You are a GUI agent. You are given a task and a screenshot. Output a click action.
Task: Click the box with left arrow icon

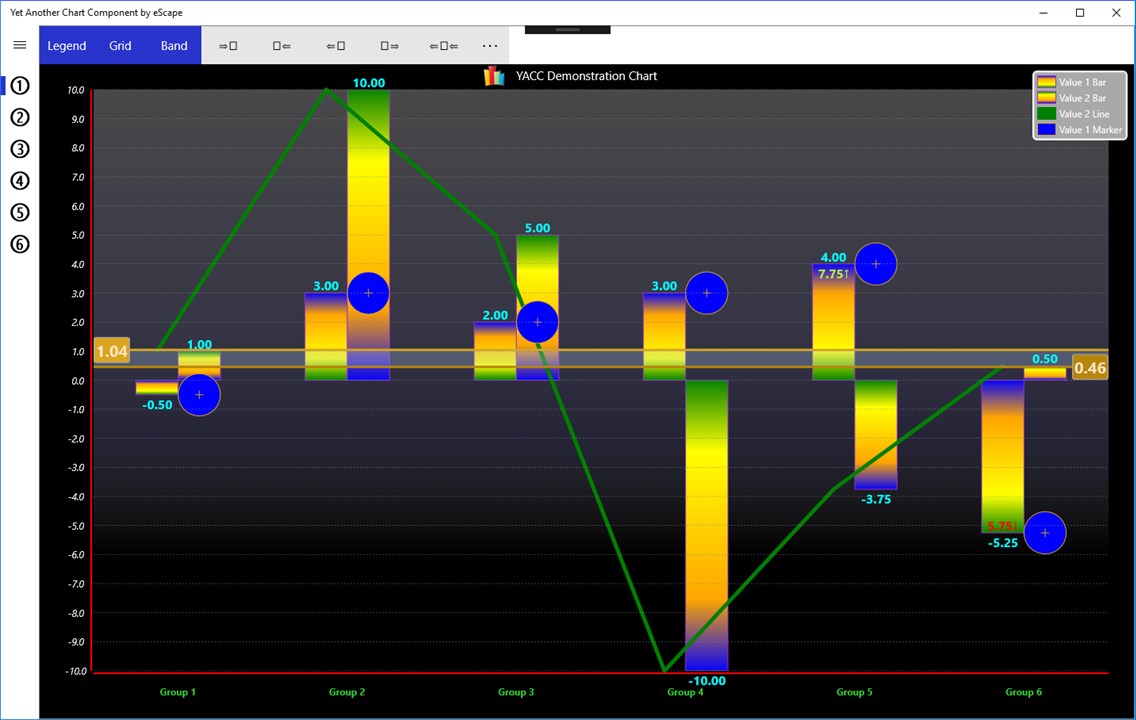click(282, 46)
